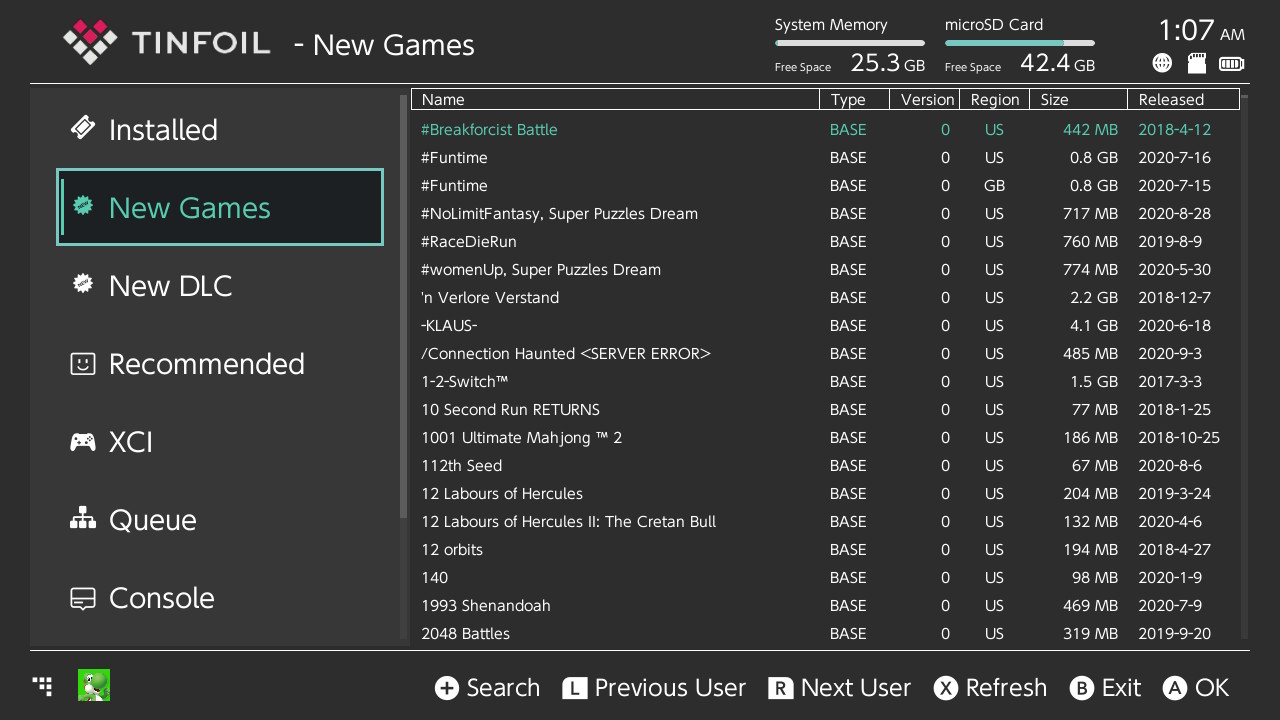1280x720 pixels.
Task: Click the grid dots icon at bottom left
Action: tap(42, 685)
